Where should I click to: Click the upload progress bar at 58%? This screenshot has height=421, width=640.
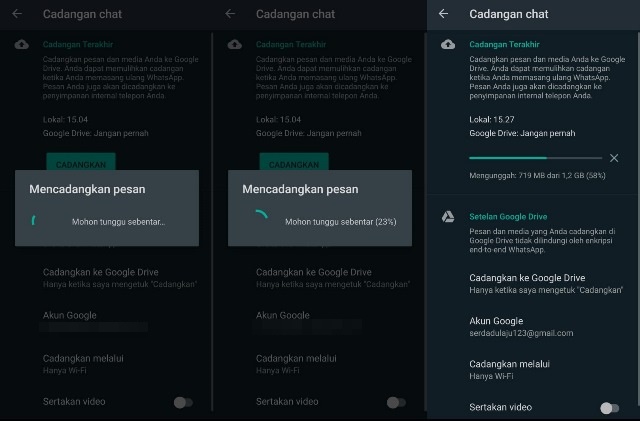(x=536, y=158)
